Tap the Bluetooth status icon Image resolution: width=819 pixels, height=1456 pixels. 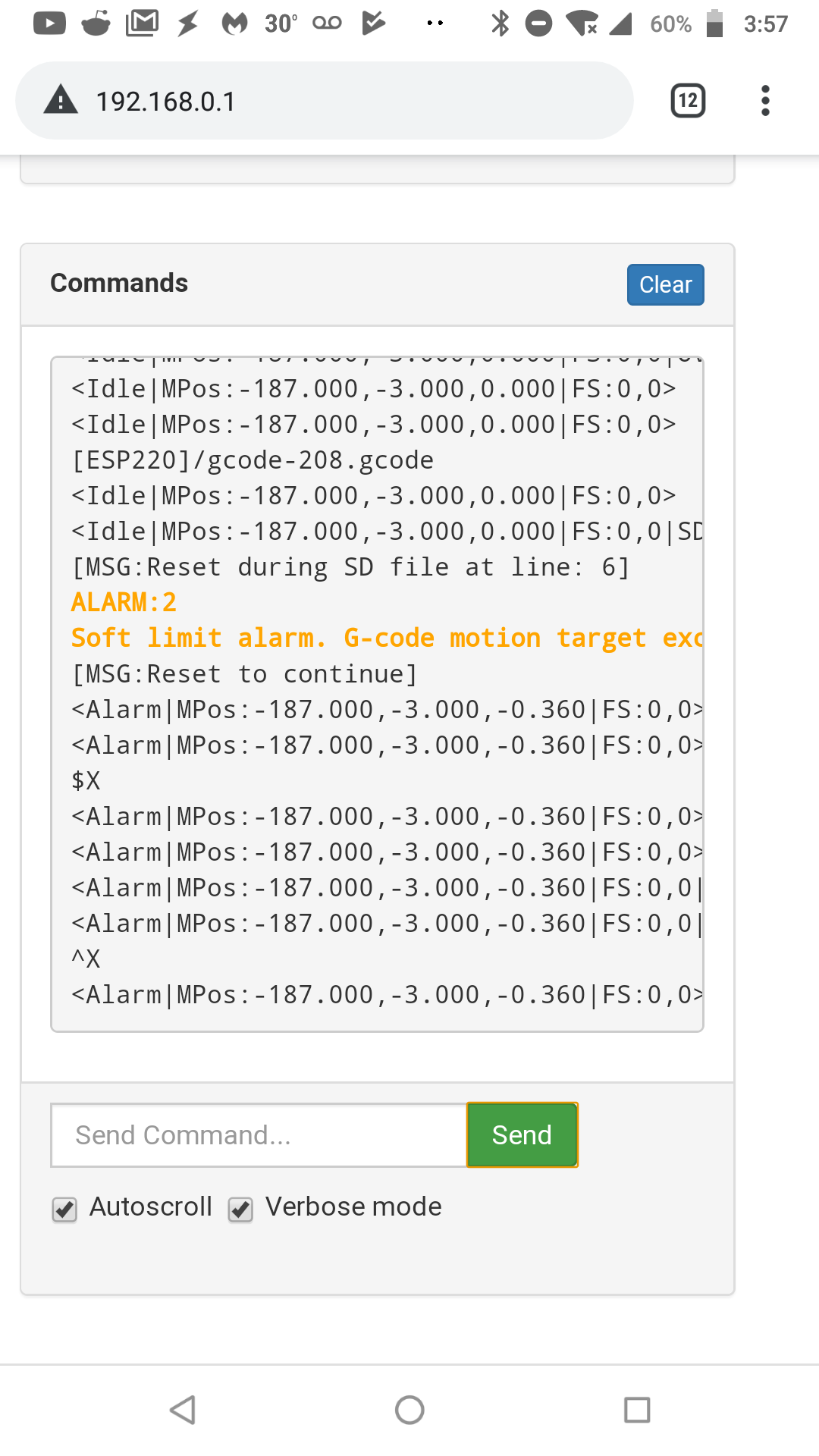click(x=500, y=24)
